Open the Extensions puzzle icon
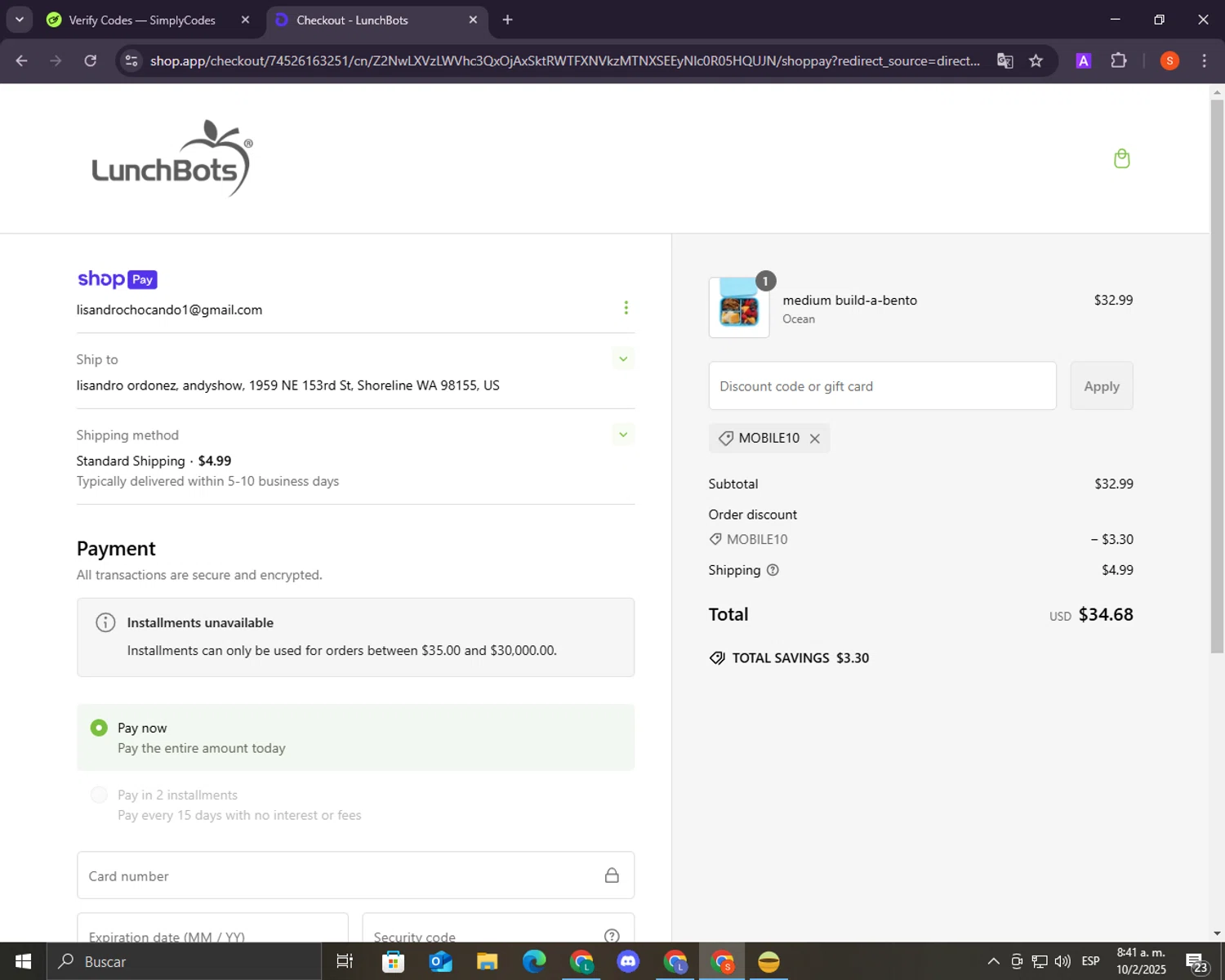Viewport: 1225px width, 980px height. (x=1119, y=61)
